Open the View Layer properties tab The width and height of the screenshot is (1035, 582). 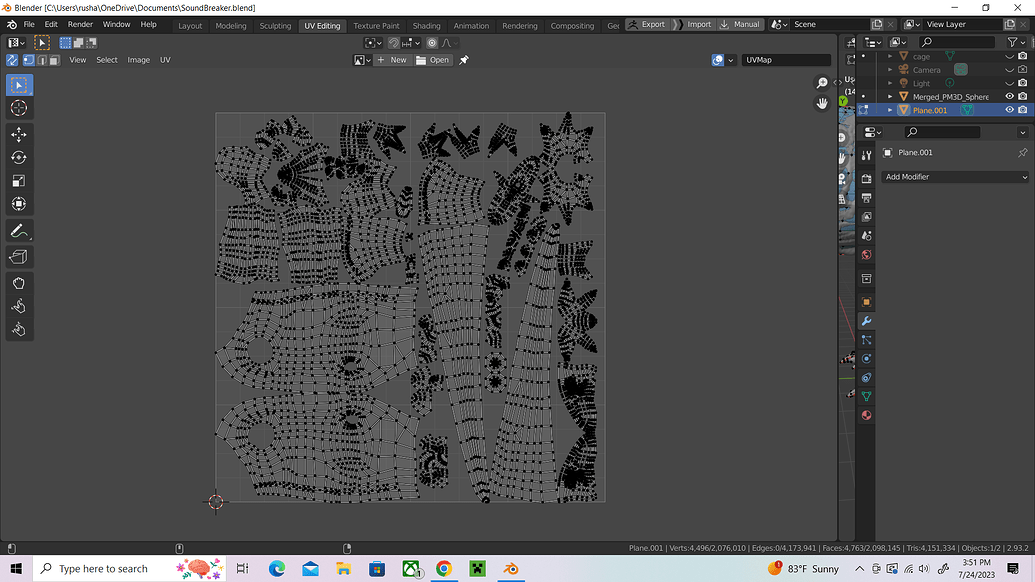pyautogui.click(x=867, y=217)
